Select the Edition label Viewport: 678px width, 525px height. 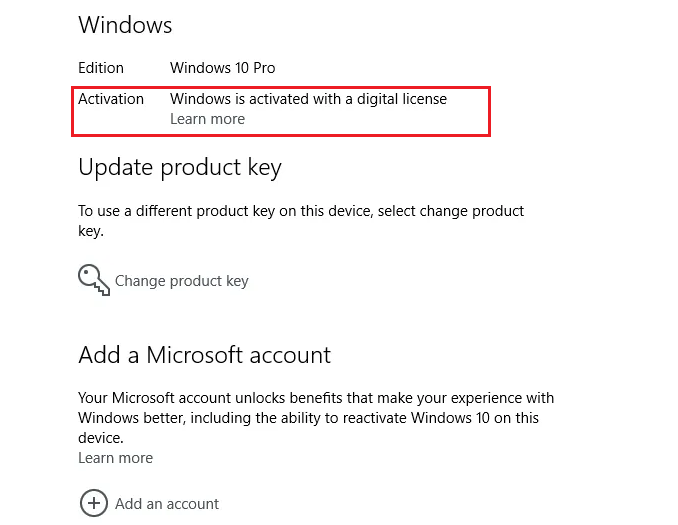tap(101, 68)
